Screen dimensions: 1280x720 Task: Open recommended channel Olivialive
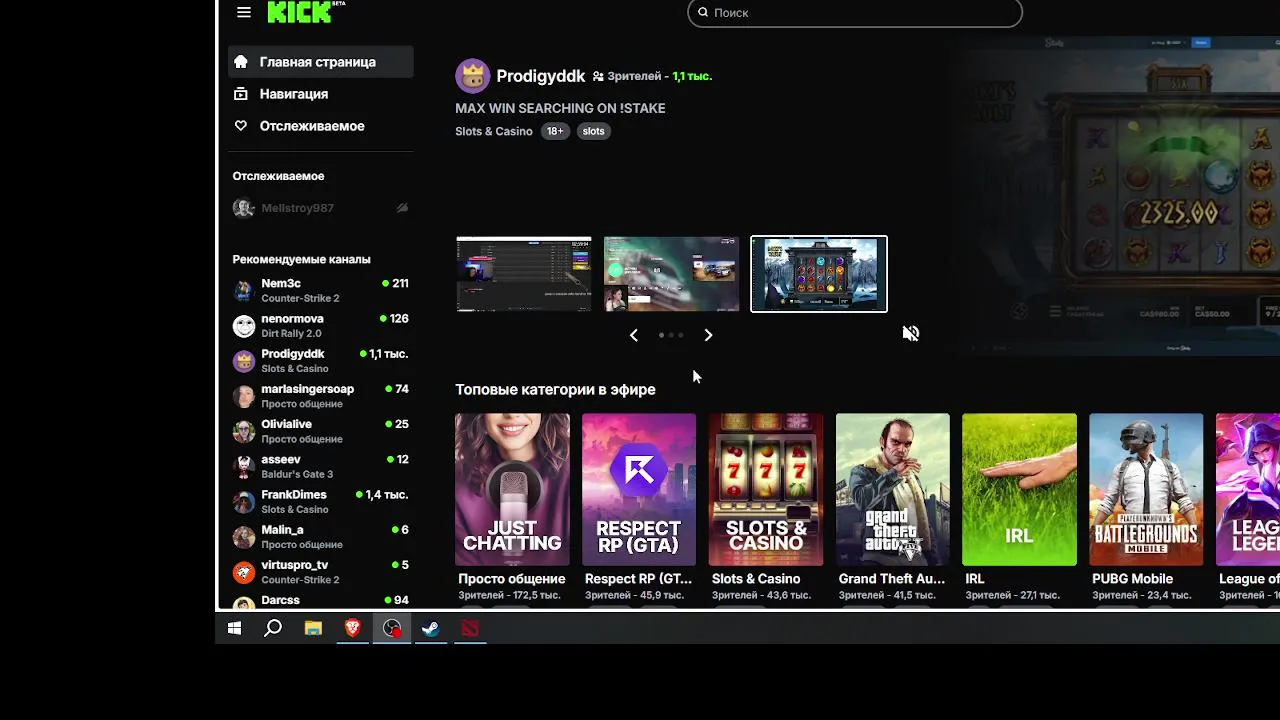coord(320,431)
